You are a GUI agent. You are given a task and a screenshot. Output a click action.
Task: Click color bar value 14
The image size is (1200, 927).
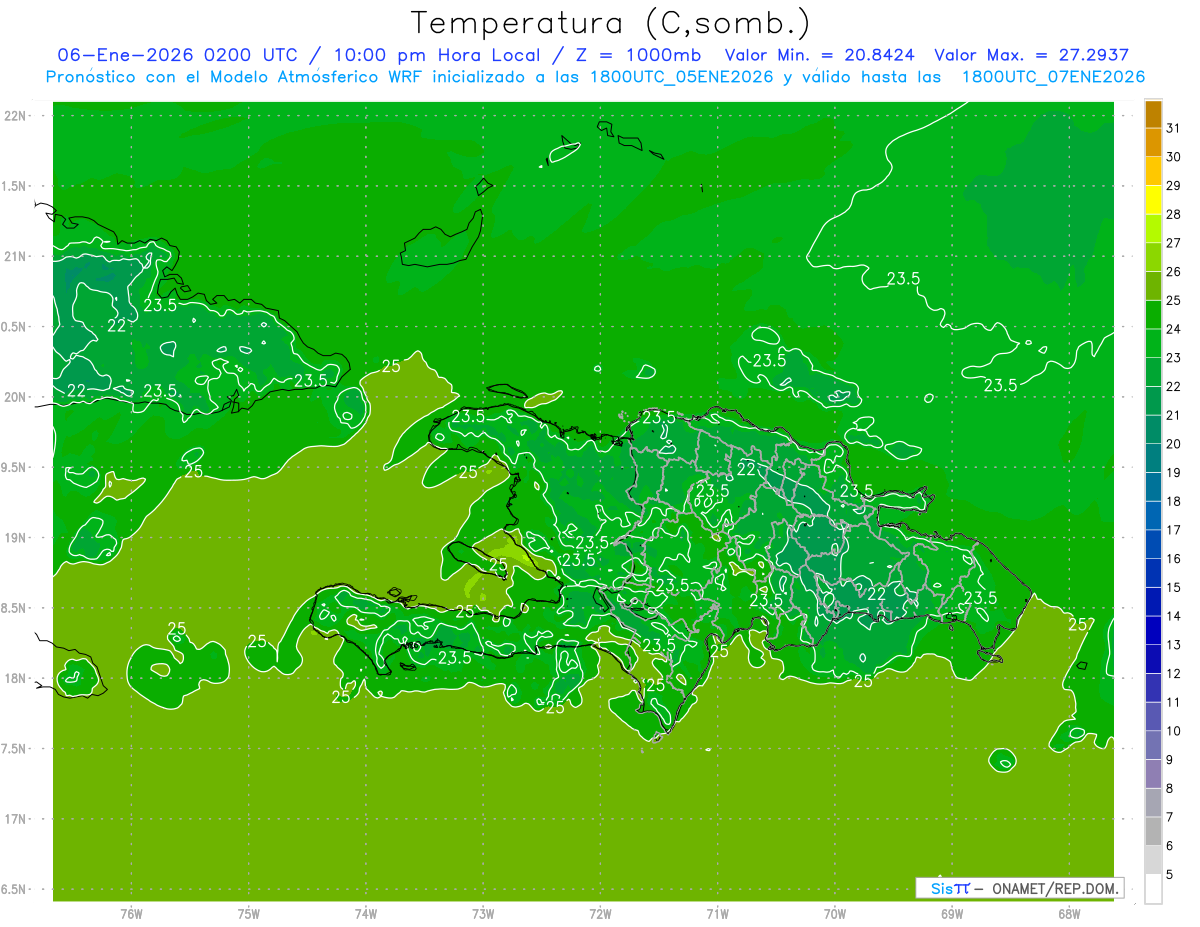tap(1174, 616)
